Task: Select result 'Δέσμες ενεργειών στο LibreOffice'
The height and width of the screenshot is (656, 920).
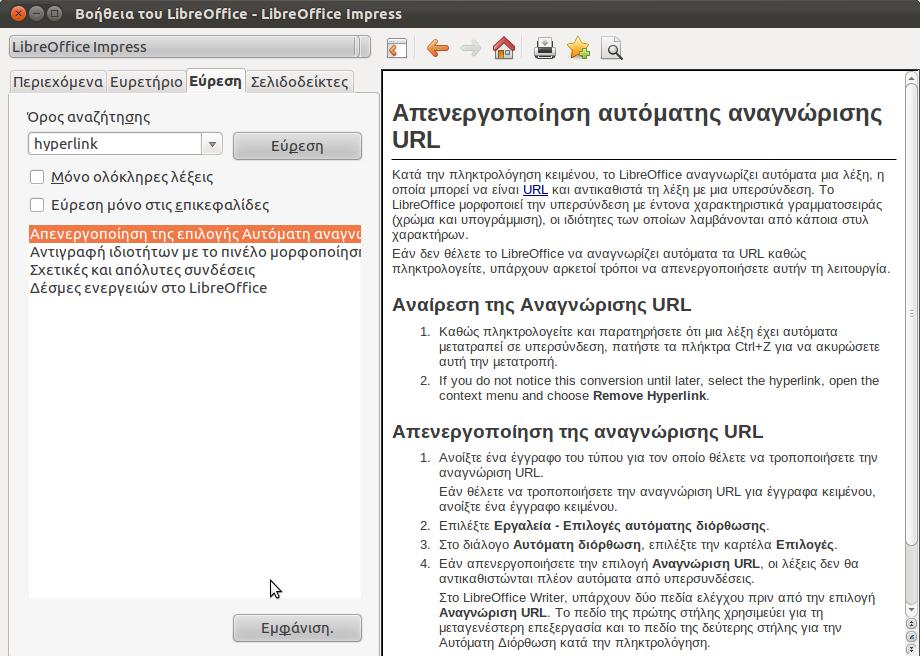Action: pos(195,288)
